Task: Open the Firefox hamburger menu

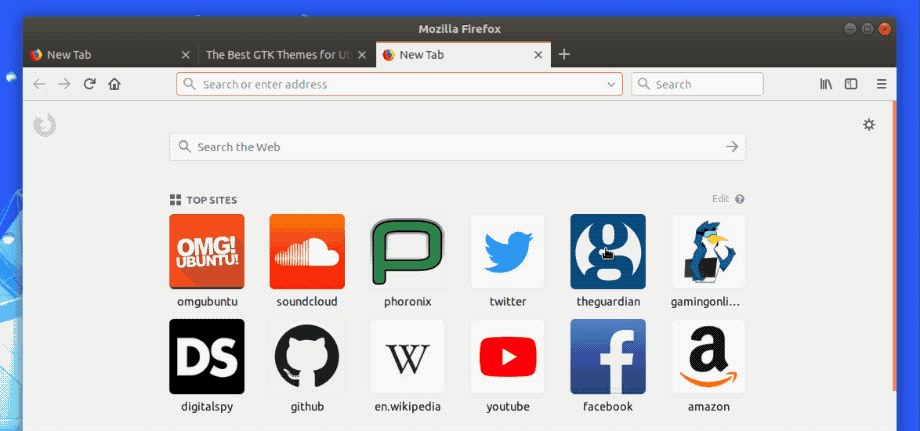Action: tap(881, 84)
